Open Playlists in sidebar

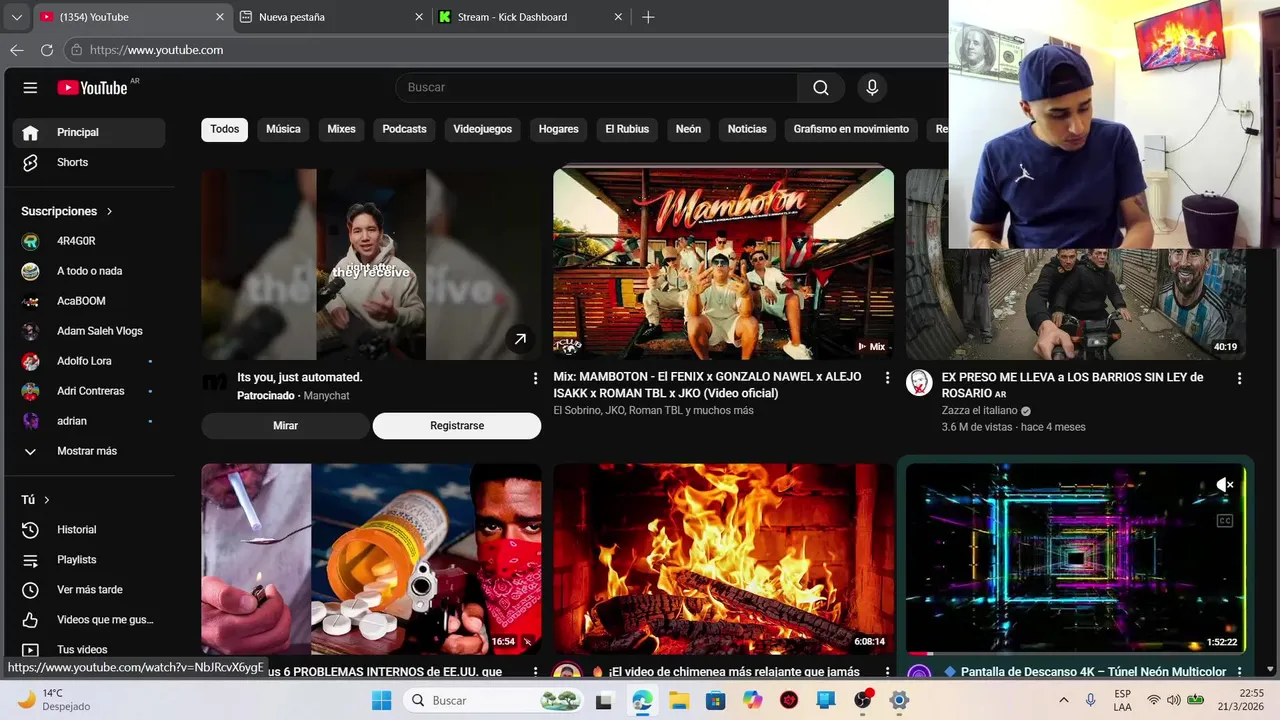(x=89, y=560)
